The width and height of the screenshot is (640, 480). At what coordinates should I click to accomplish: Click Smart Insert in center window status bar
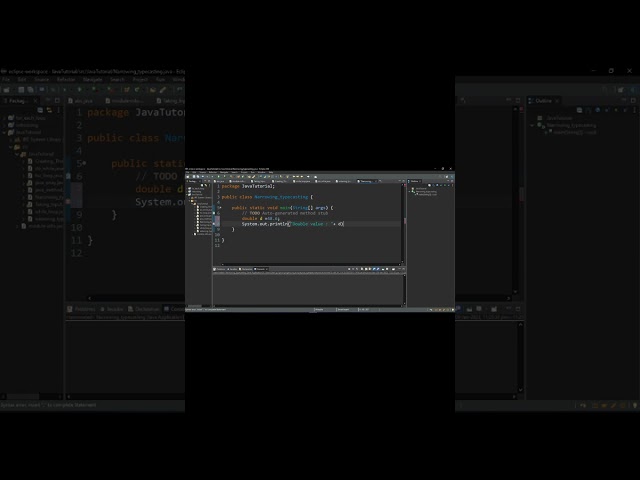(343, 309)
